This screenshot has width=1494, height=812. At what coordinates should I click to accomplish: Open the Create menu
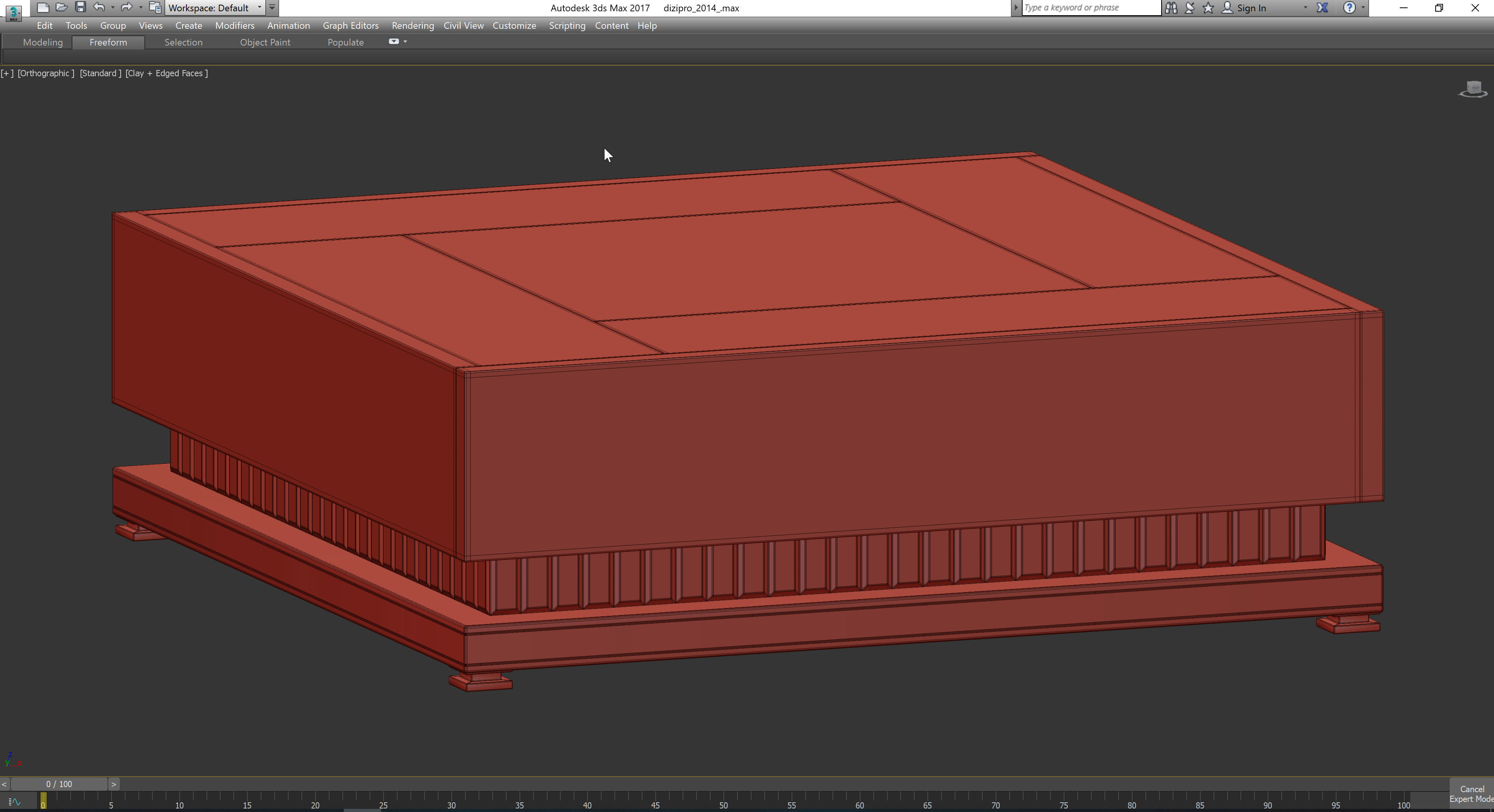[x=188, y=26]
